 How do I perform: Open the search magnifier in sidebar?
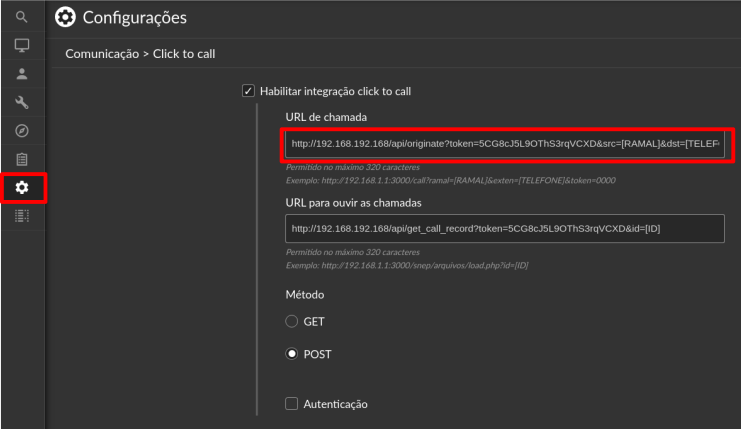pyautogui.click(x=22, y=17)
